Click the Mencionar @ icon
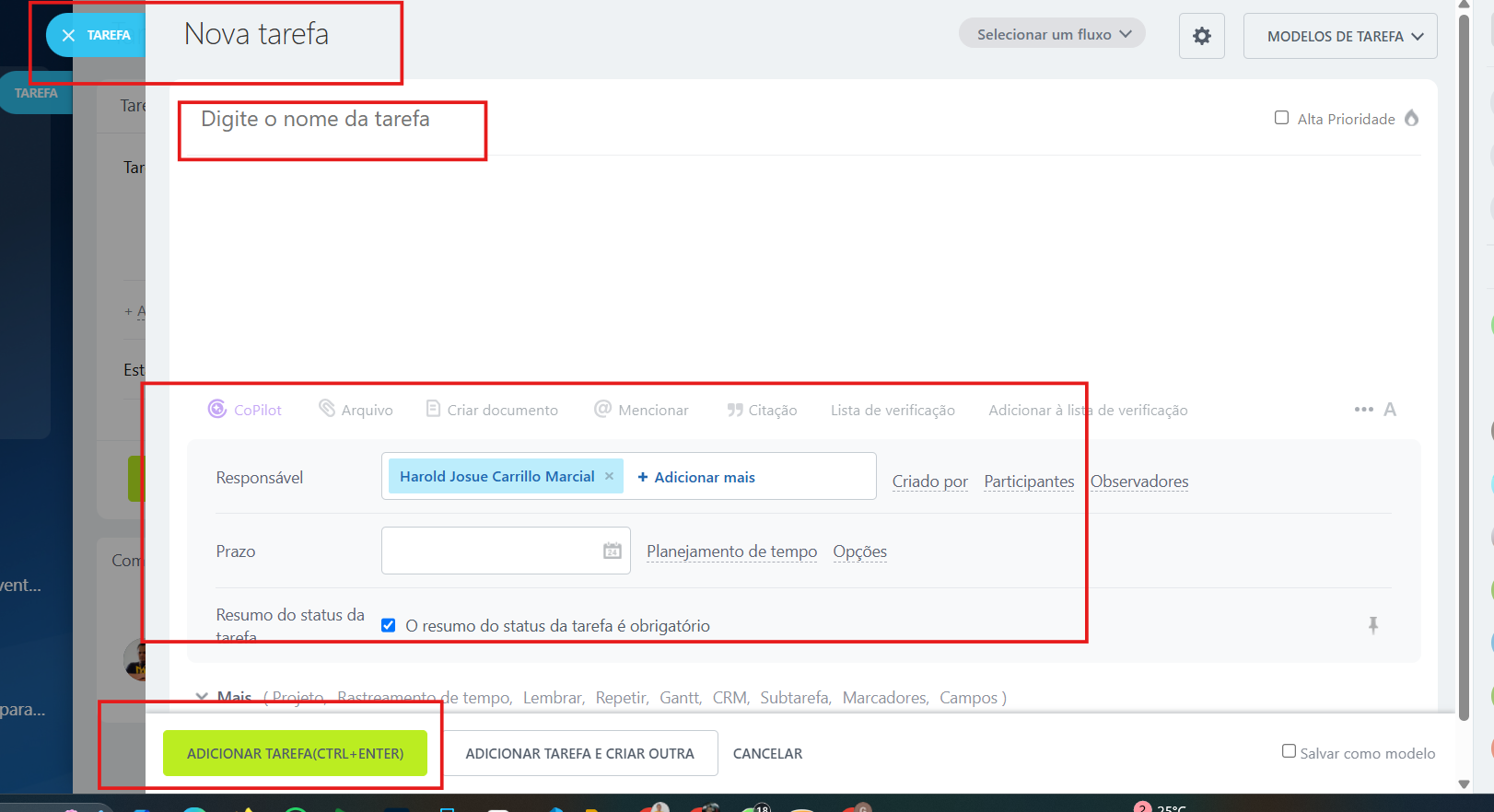 [602, 409]
